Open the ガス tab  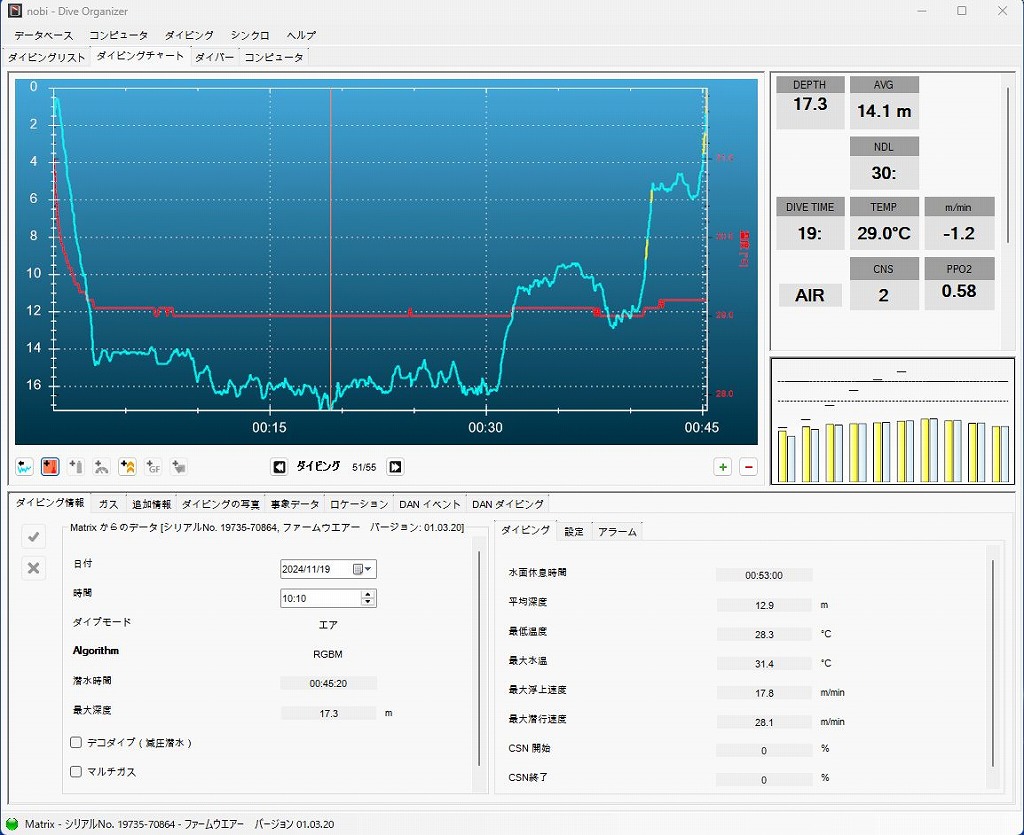(108, 504)
